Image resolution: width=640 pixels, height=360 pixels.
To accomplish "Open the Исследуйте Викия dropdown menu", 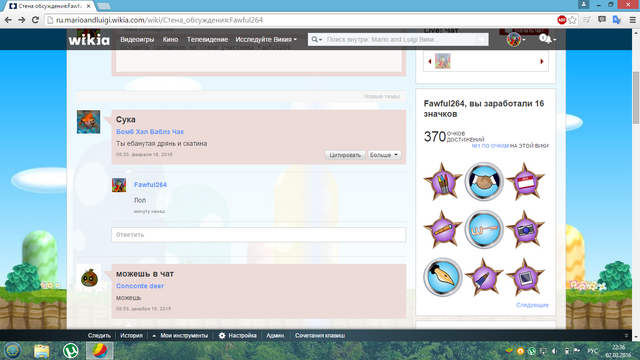I will pyautogui.click(x=266, y=39).
